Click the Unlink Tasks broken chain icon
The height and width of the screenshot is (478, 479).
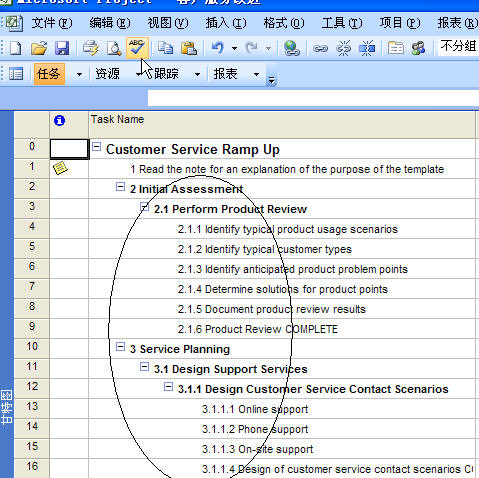pos(343,49)
